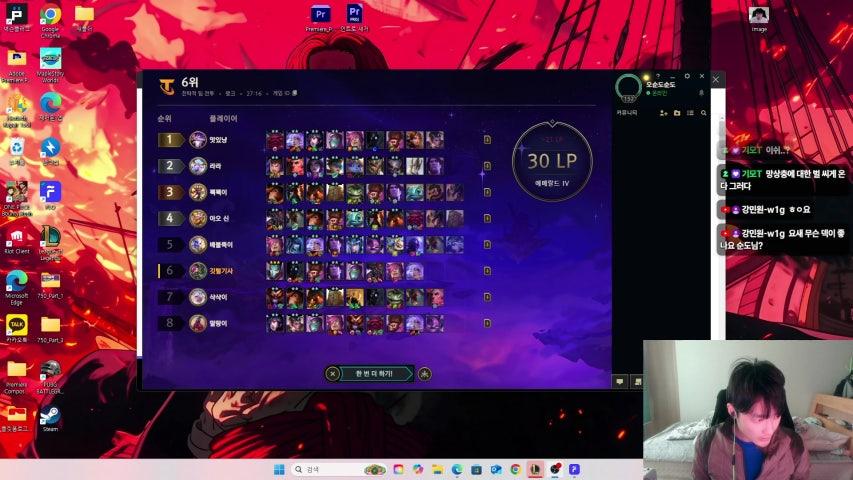This screenshot has width=853, height=480.
Task: Open KakaoTalk desktop shortcut
Action: click(17, 329)
